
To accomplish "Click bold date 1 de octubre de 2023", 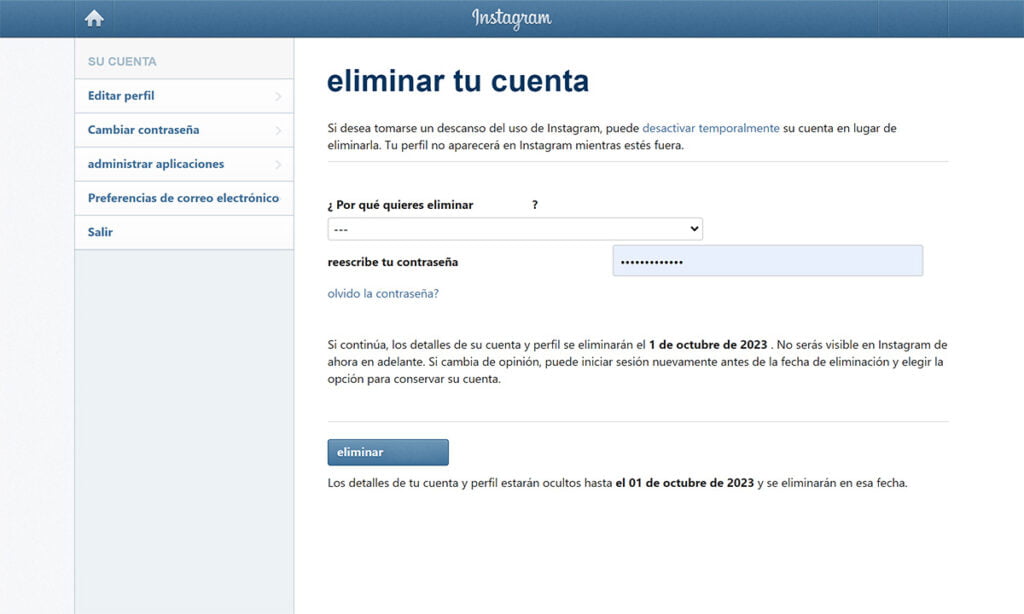I will tap(708, 345).
